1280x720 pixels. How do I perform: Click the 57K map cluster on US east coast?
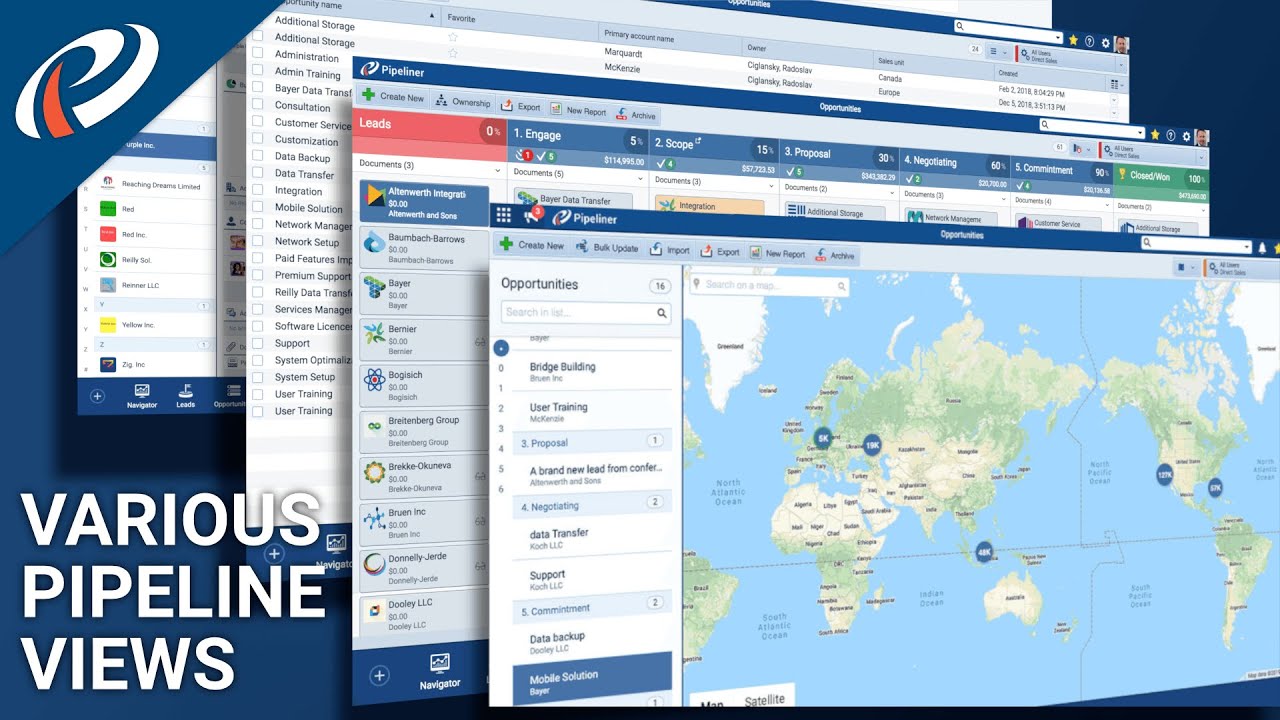click(x=1215, y=487)
